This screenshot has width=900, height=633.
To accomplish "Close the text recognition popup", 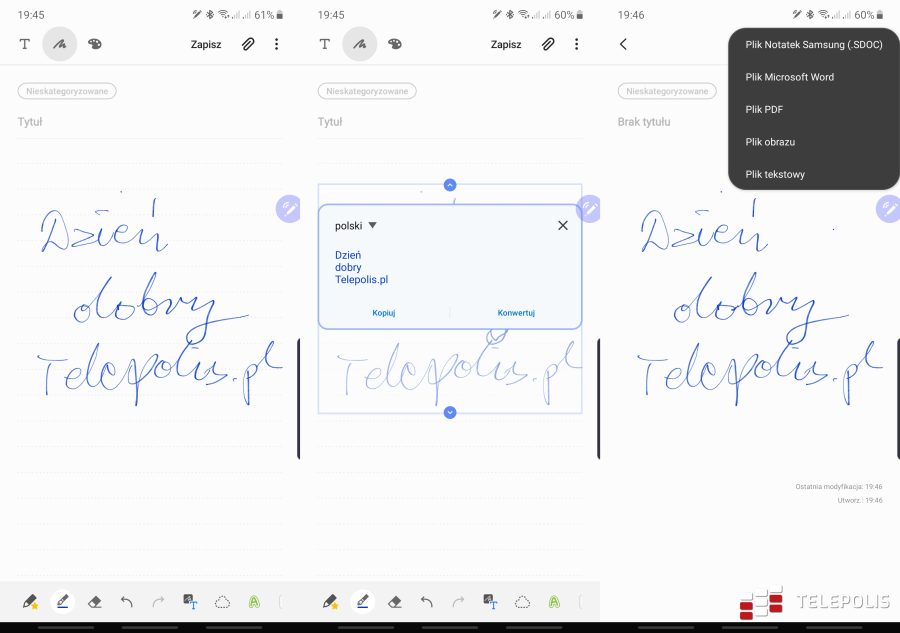I will click(x=563, y=226).
